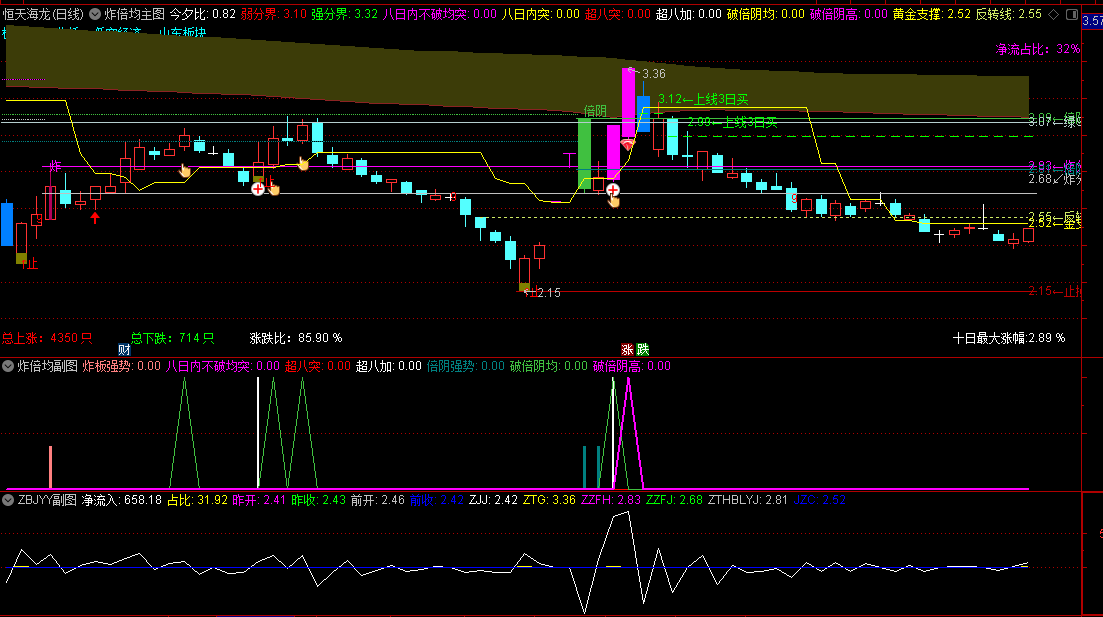
Task: Click the plus circle marker near 止 label
Action: [258, 189]
